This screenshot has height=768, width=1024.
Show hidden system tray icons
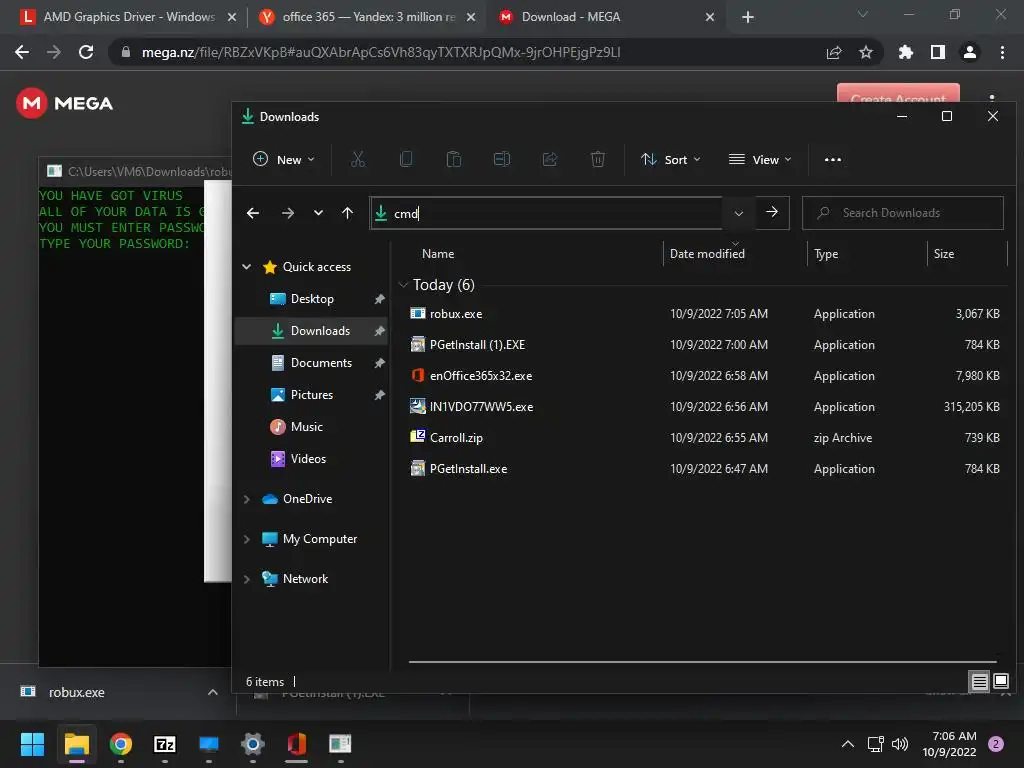(848, 744)
